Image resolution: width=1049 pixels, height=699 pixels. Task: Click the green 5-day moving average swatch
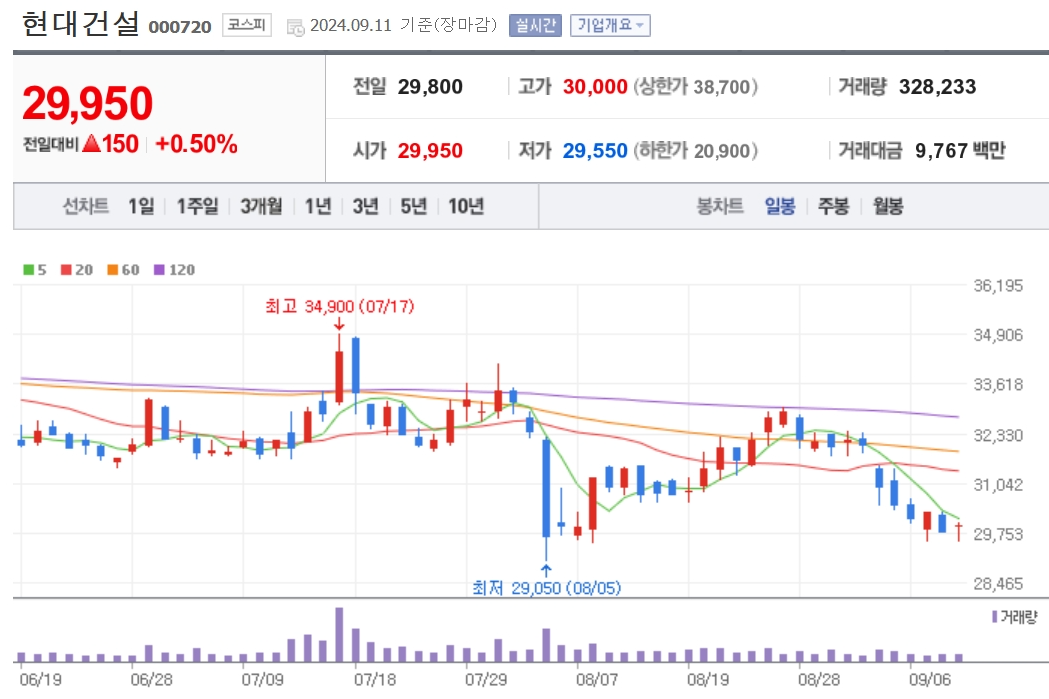click(x=28, y=270)
